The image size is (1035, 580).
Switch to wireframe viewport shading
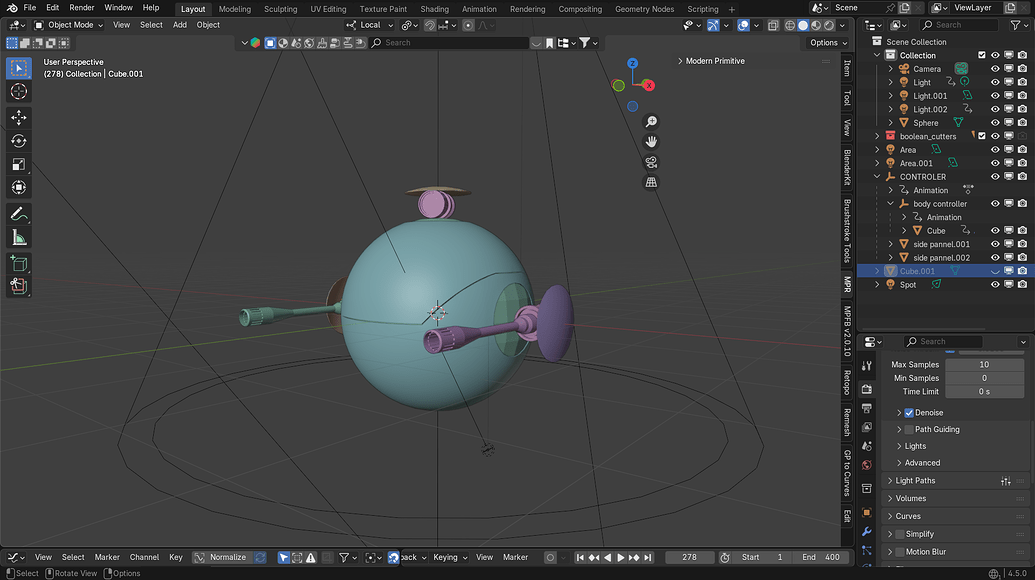(x=790, y=25)
